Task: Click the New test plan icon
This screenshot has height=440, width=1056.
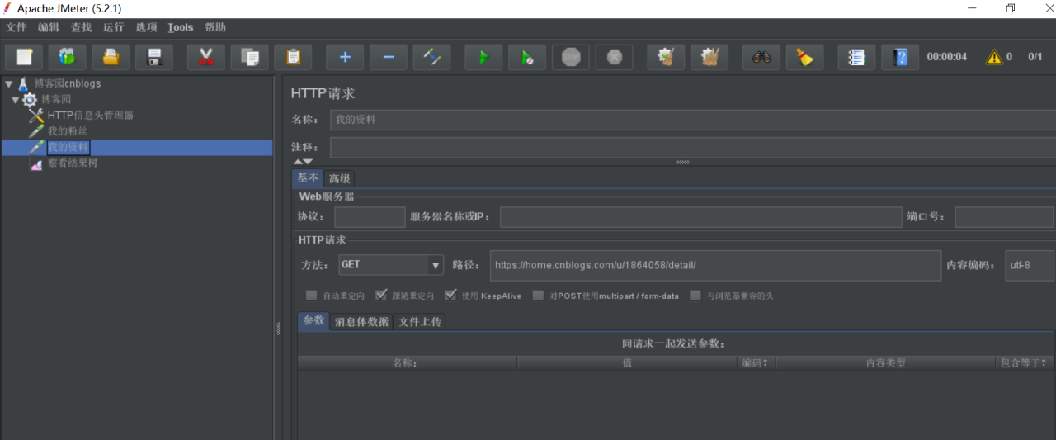Action: tap(24, 57)
